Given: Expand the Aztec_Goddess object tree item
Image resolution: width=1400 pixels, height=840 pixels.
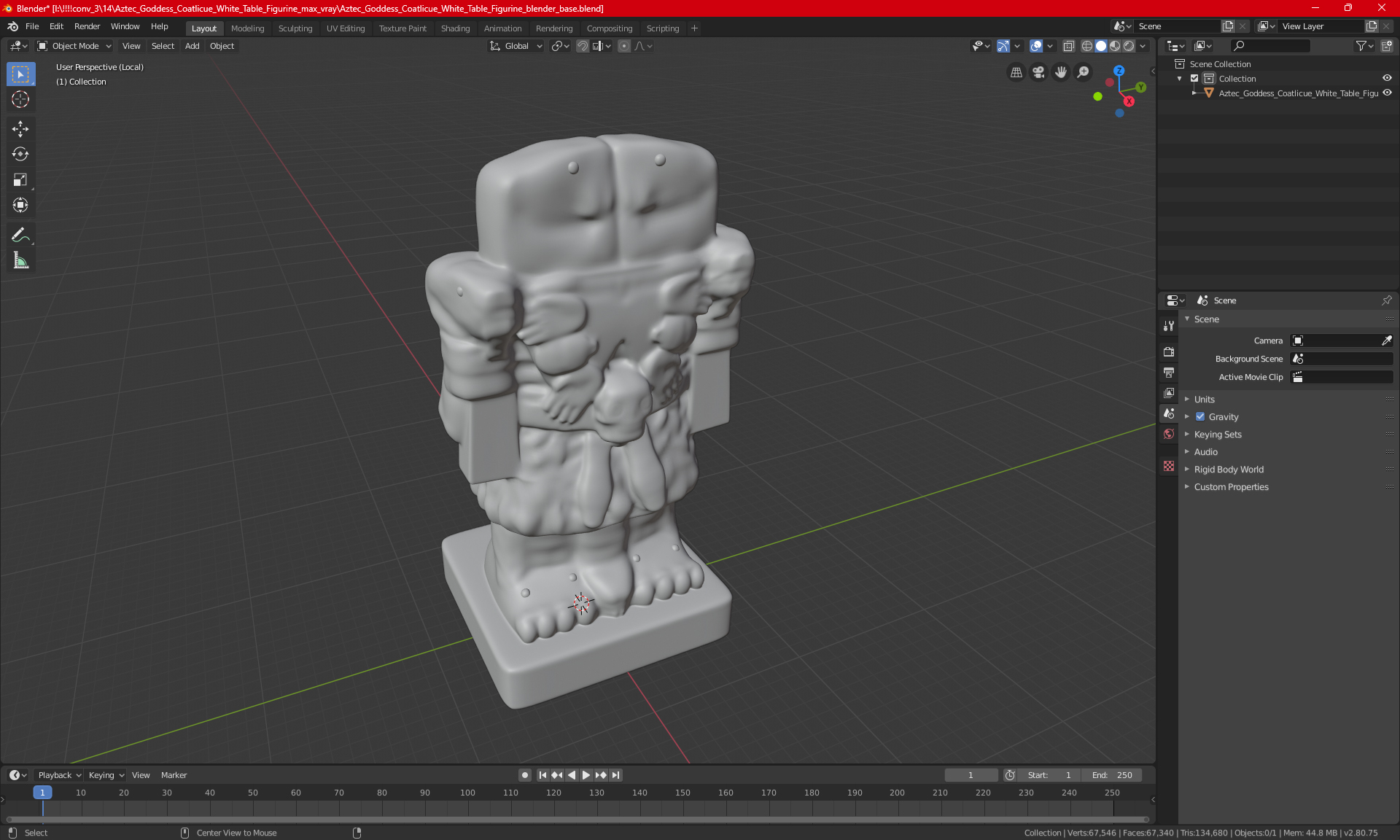Looking at the screenshot, I should tap(1194, 93).
